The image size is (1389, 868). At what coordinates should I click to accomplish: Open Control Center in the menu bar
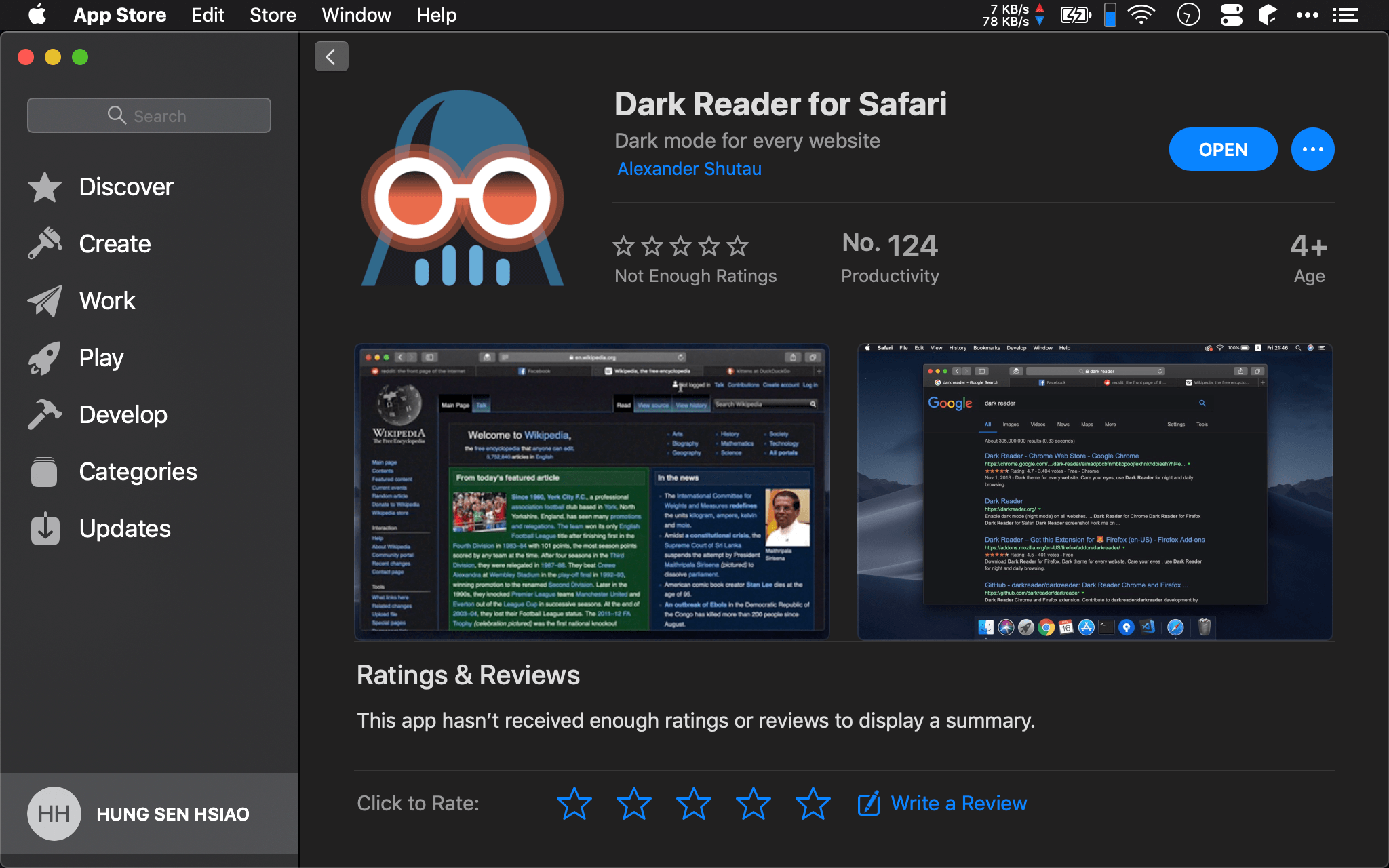(1231, 15)
